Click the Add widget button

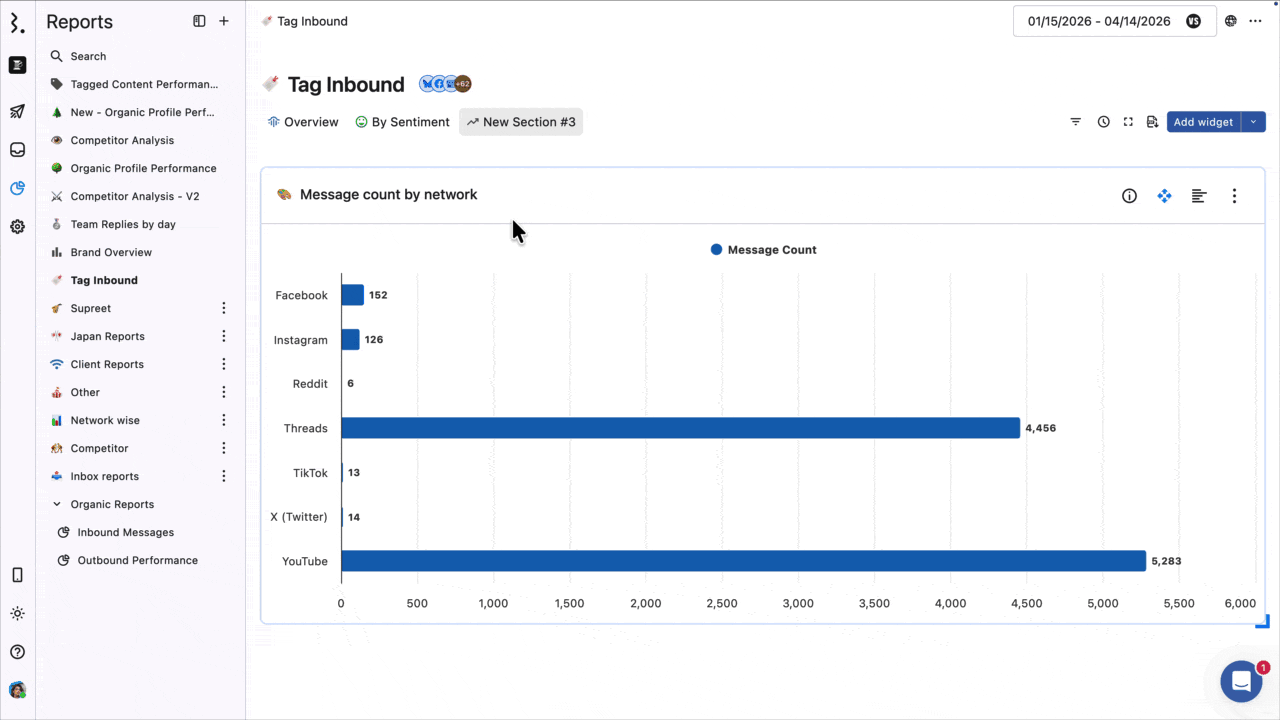click(x=1203, y=122)
